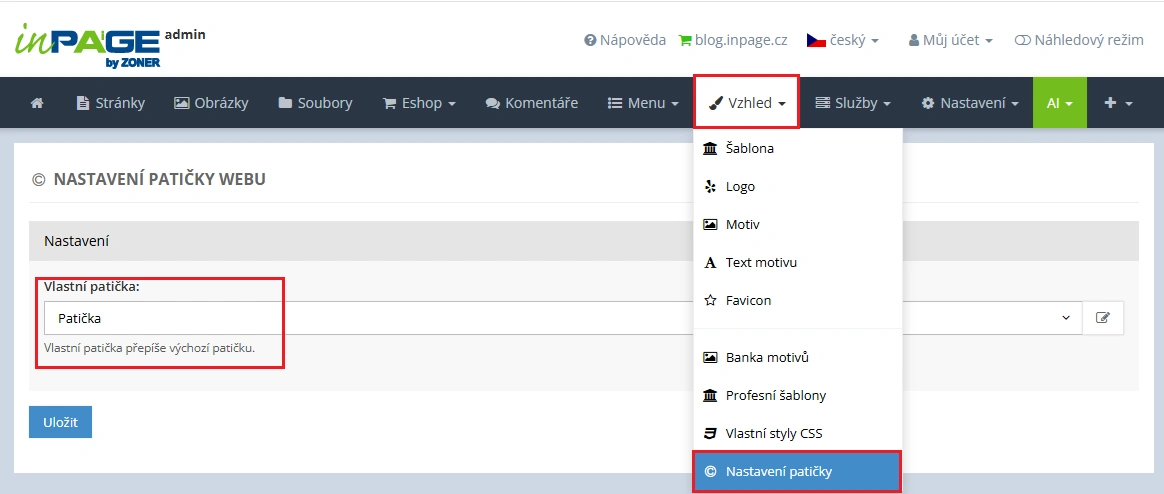Open Banka motivů from the menu
1164x494 pixels.
[767, 357]
